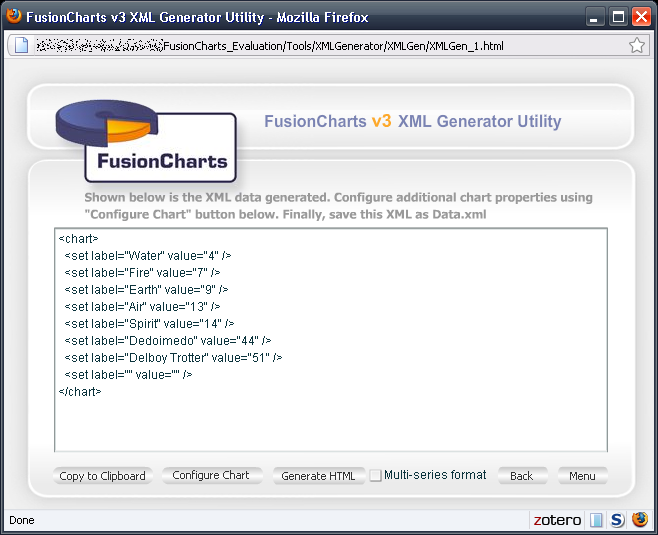Viewport: 658px width, 535px height.
Task: Open Configure Chart options
Action: [x=211, y=476]
